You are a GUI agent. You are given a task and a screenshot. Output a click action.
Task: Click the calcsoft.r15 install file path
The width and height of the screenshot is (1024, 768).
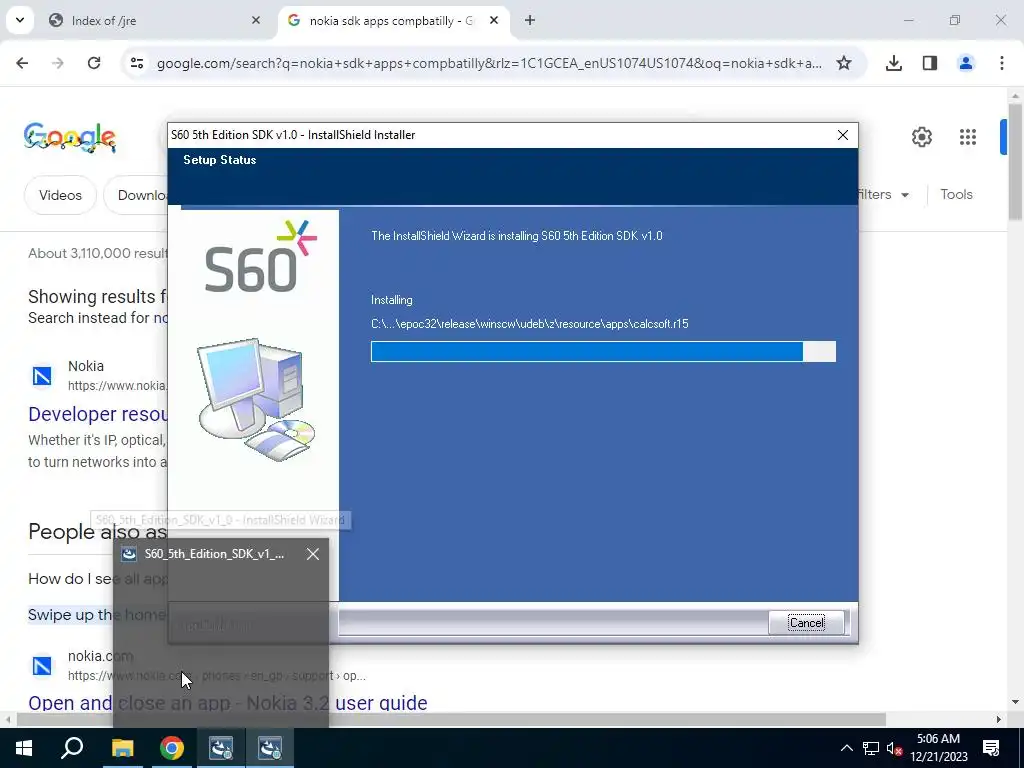(x=530, y=324)
